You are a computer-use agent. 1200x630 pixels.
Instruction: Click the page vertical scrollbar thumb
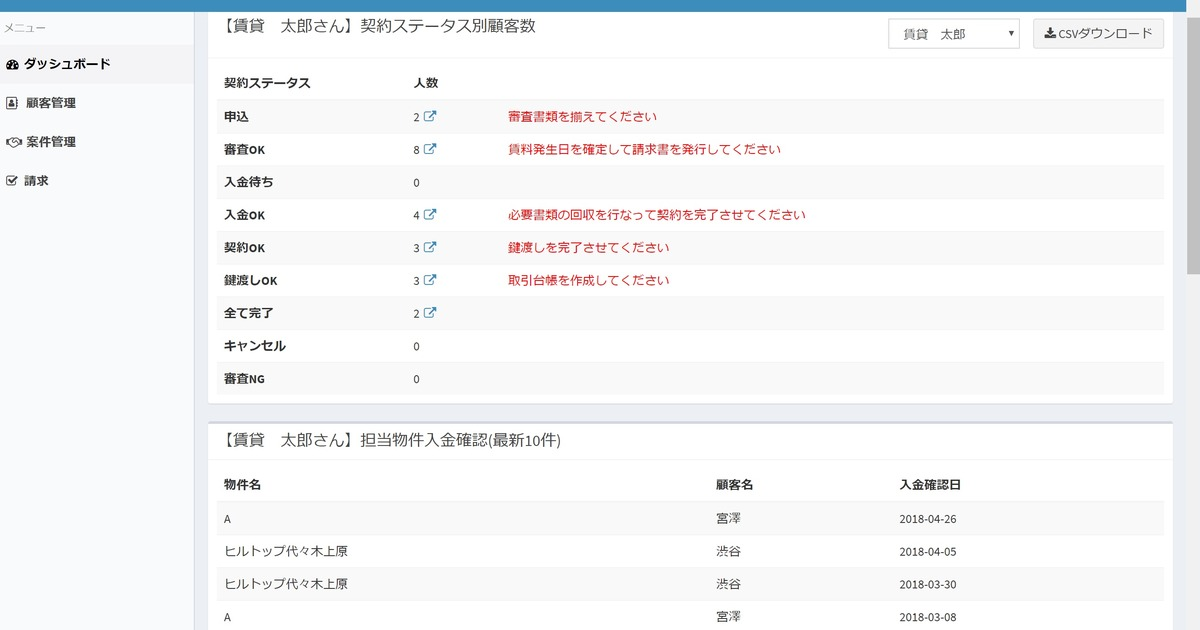tap(1192, 140)
